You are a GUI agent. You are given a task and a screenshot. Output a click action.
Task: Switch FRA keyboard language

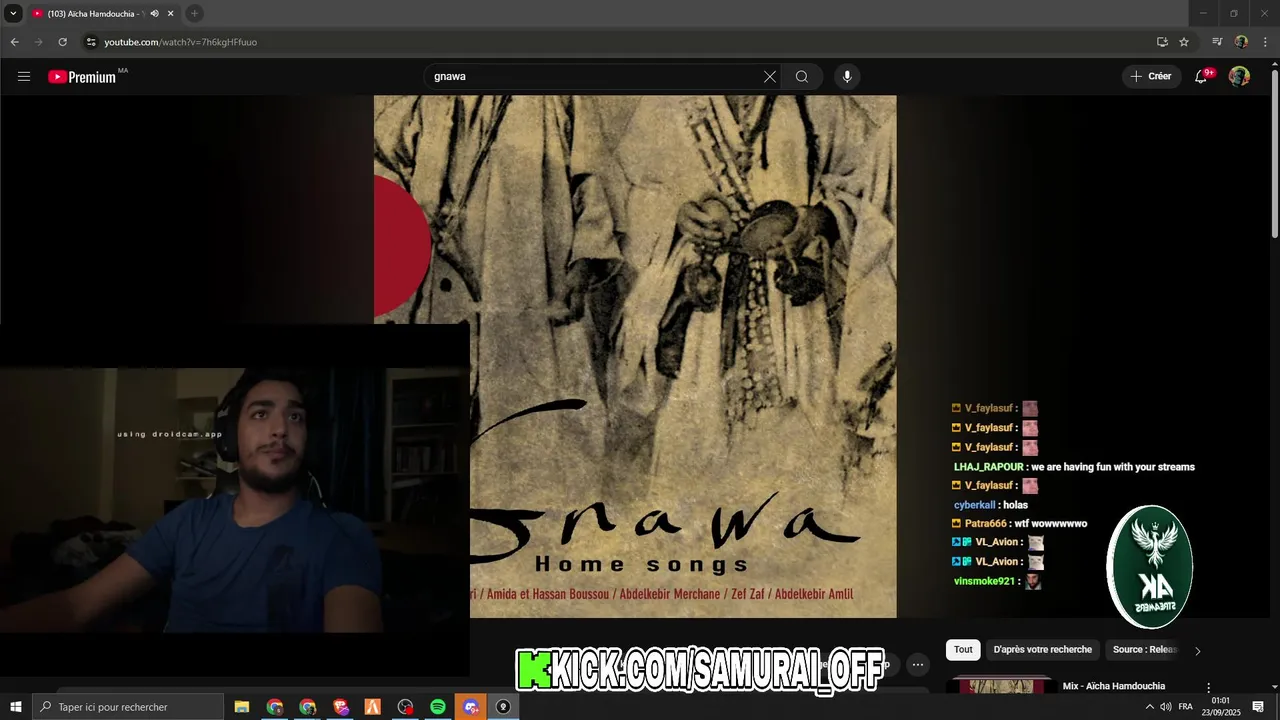[1186, 707]
